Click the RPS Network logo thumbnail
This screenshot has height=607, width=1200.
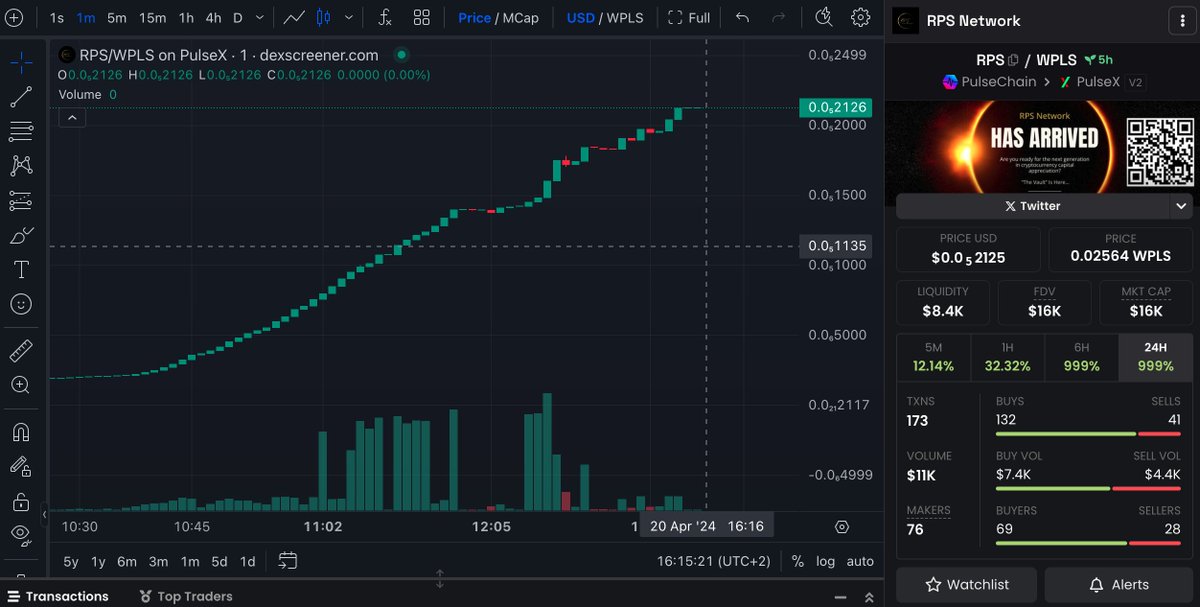(x=905, y=21)
